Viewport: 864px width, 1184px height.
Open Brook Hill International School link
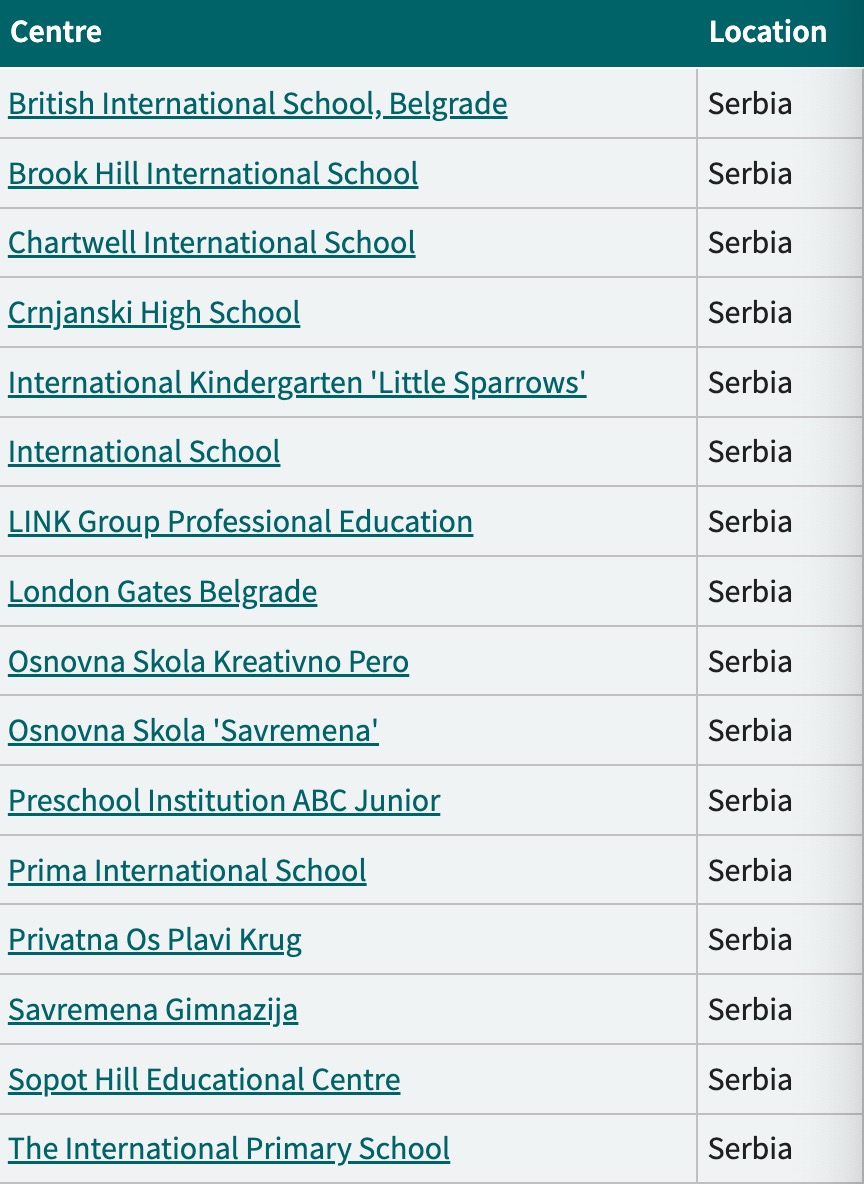click(x=213, y=174)
